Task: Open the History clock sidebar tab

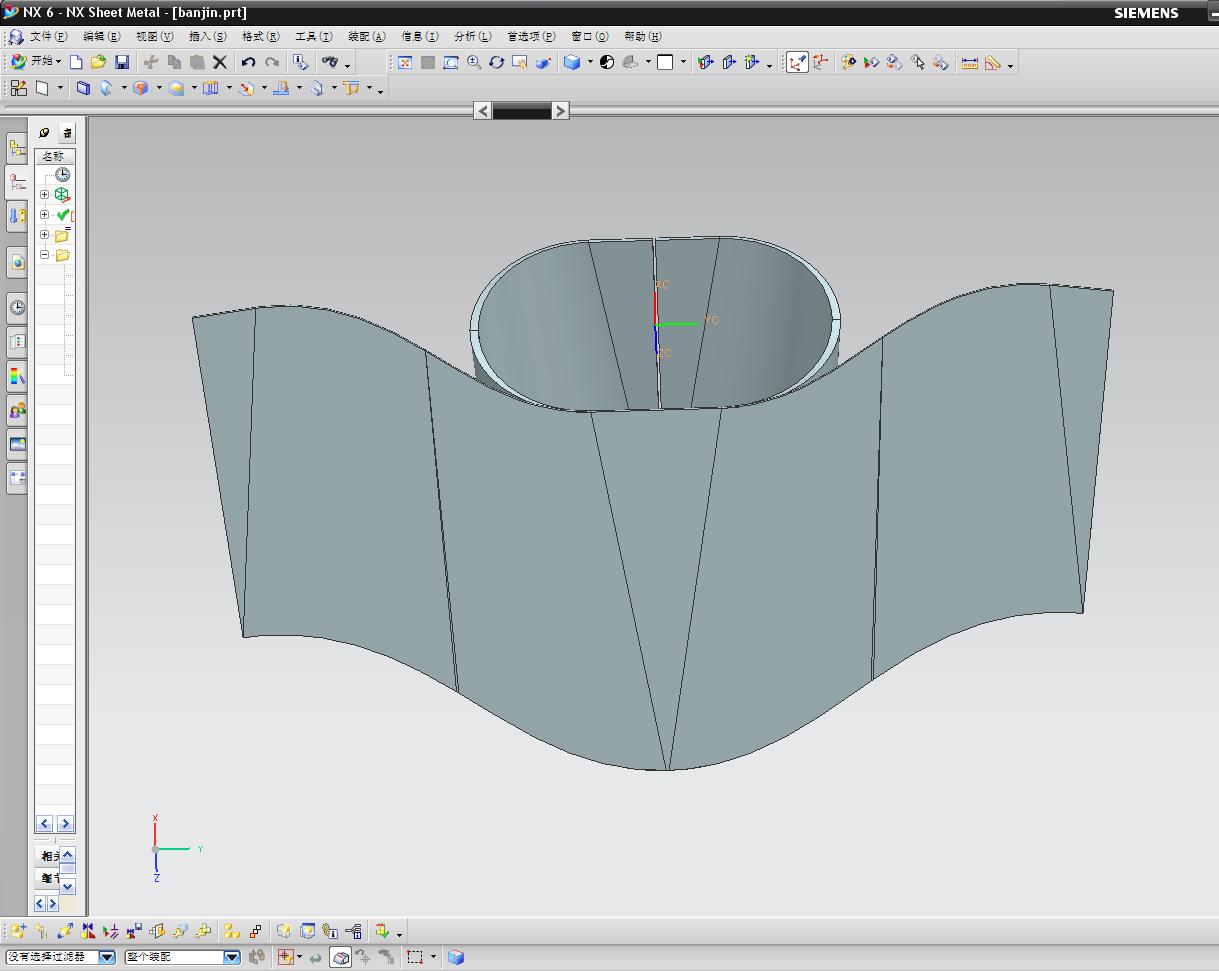Action: [x=17, y=307]
